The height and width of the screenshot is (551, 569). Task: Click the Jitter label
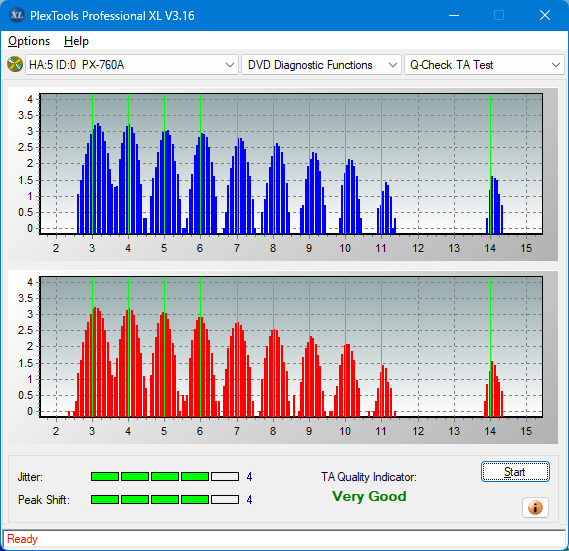pyautogui.click(x=30, y=477)
